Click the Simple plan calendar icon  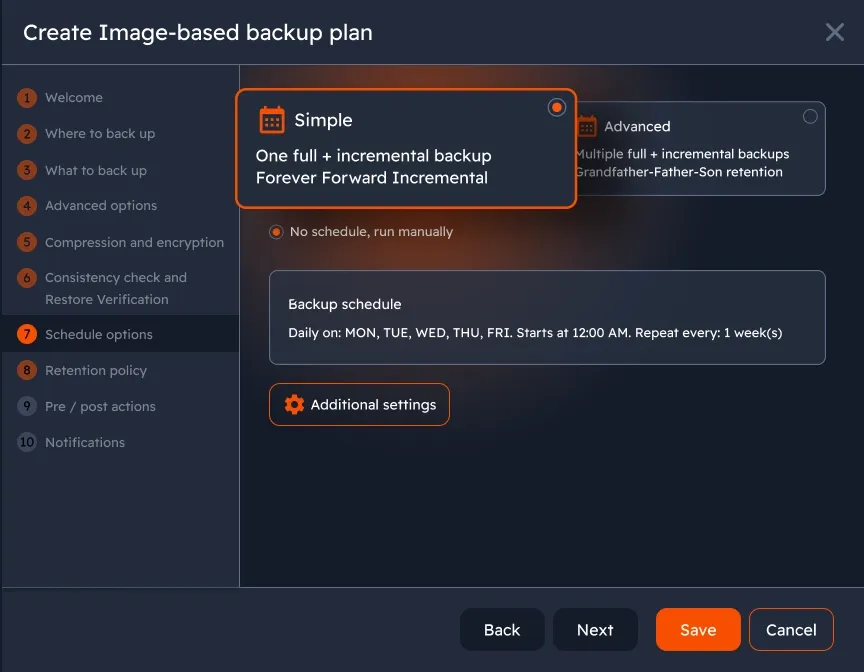coord(271,119)
